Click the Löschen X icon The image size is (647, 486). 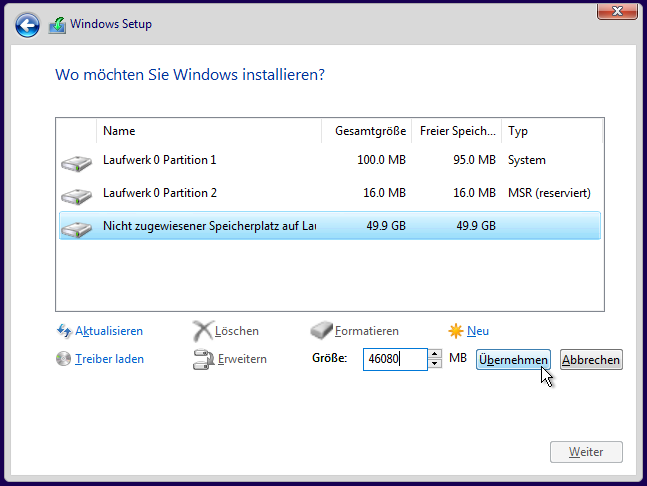point(203,331)
